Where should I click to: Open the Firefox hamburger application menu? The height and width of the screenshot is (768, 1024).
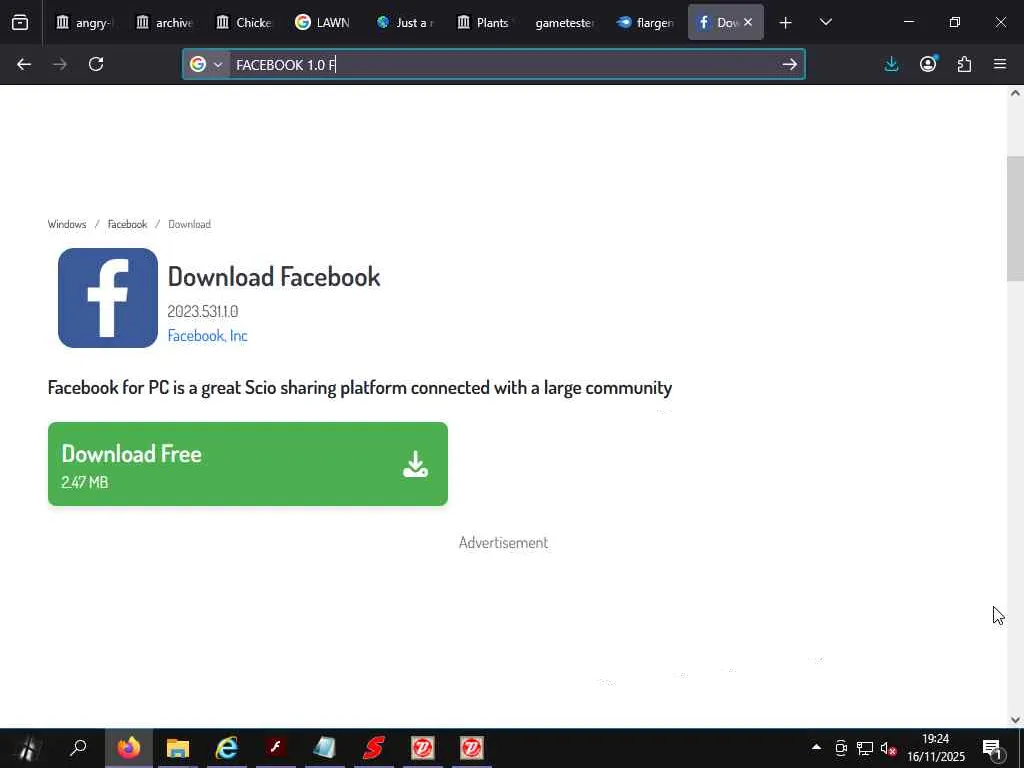coord(1000,64)
